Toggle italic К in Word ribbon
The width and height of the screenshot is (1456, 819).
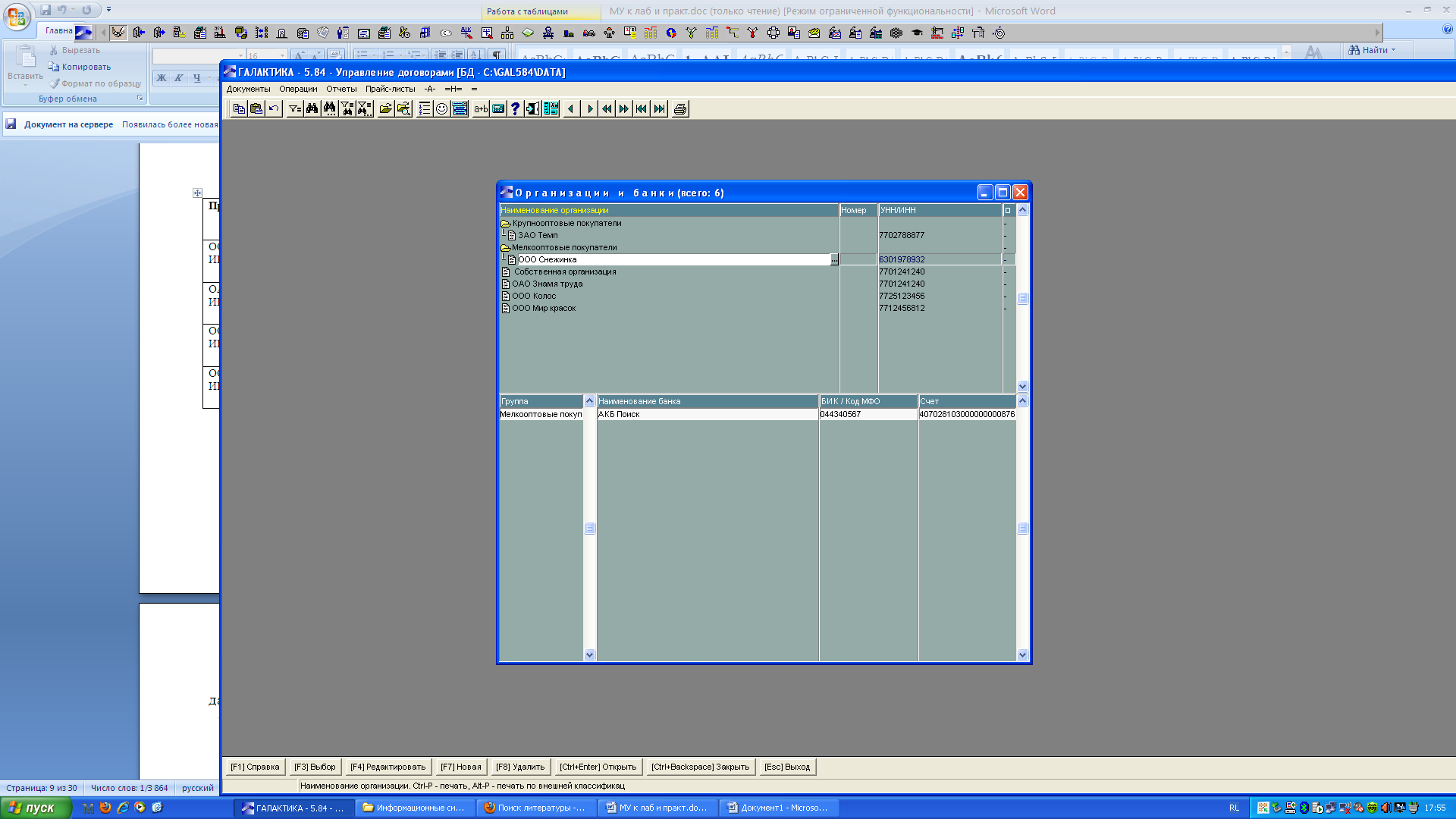click(179, 77)
